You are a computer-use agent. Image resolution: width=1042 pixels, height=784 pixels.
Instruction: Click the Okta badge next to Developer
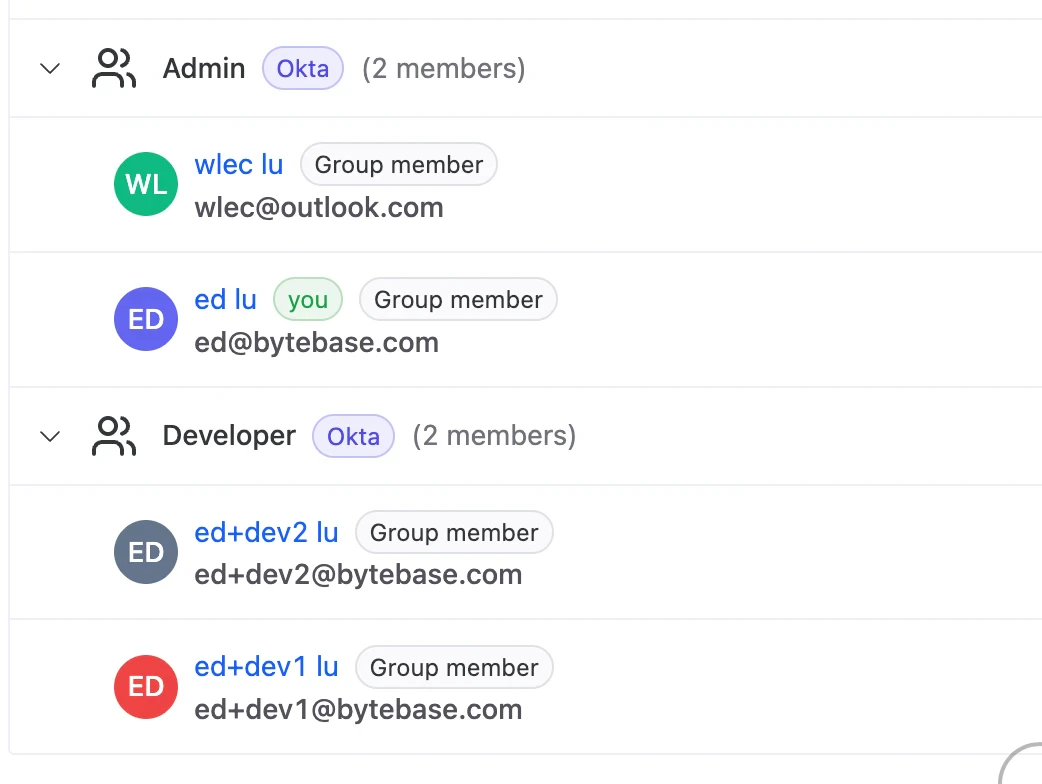coord(353,436)
